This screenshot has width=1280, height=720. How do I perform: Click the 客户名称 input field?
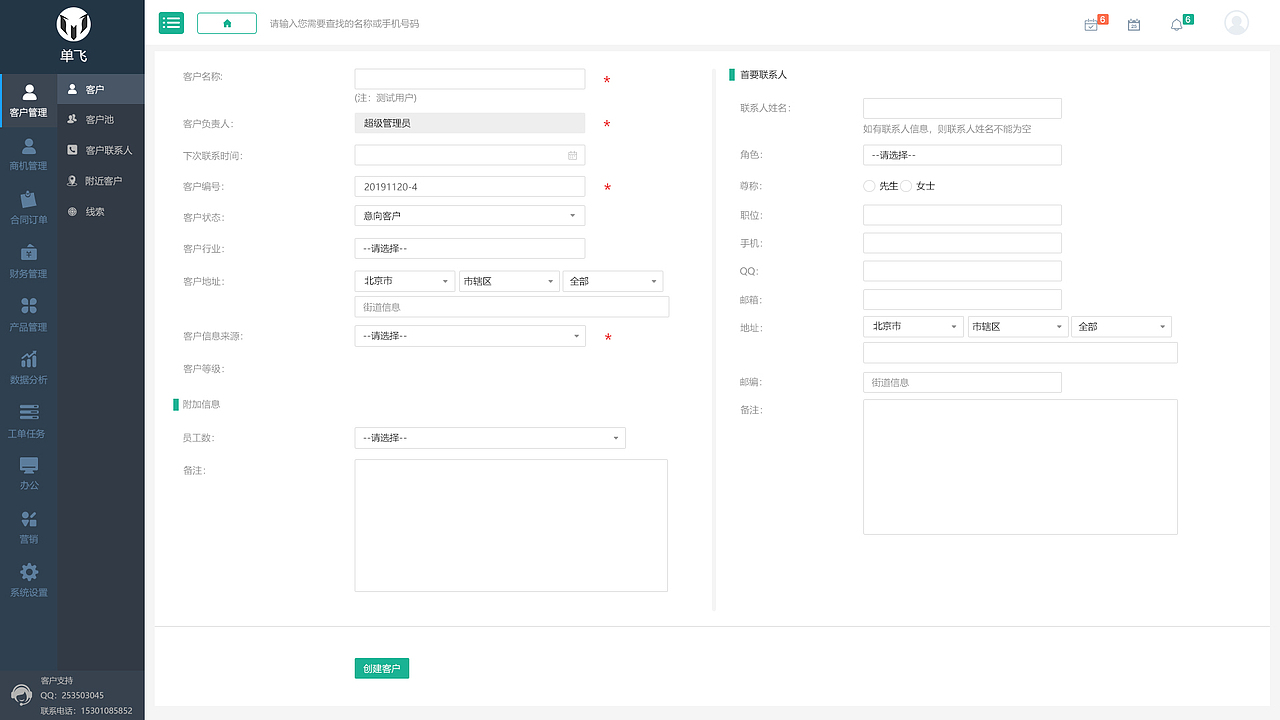click(469, 79)
